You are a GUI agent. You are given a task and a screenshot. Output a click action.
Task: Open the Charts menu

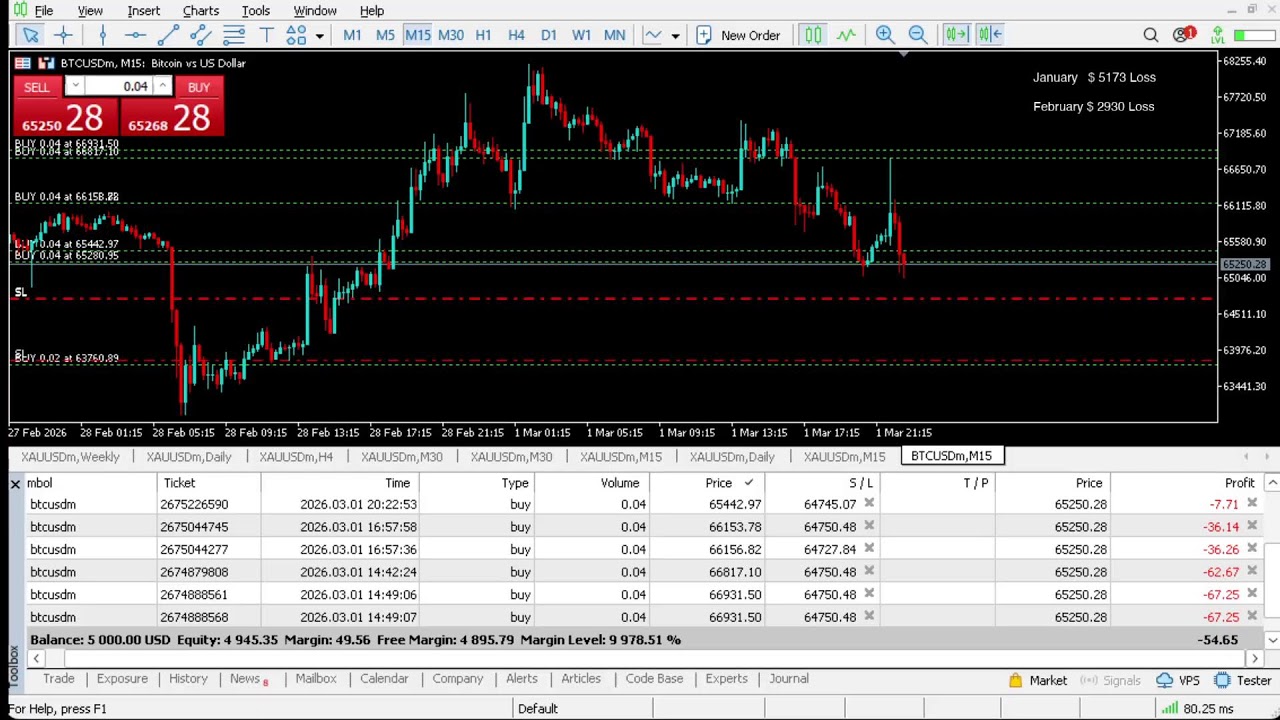[201, 10]
